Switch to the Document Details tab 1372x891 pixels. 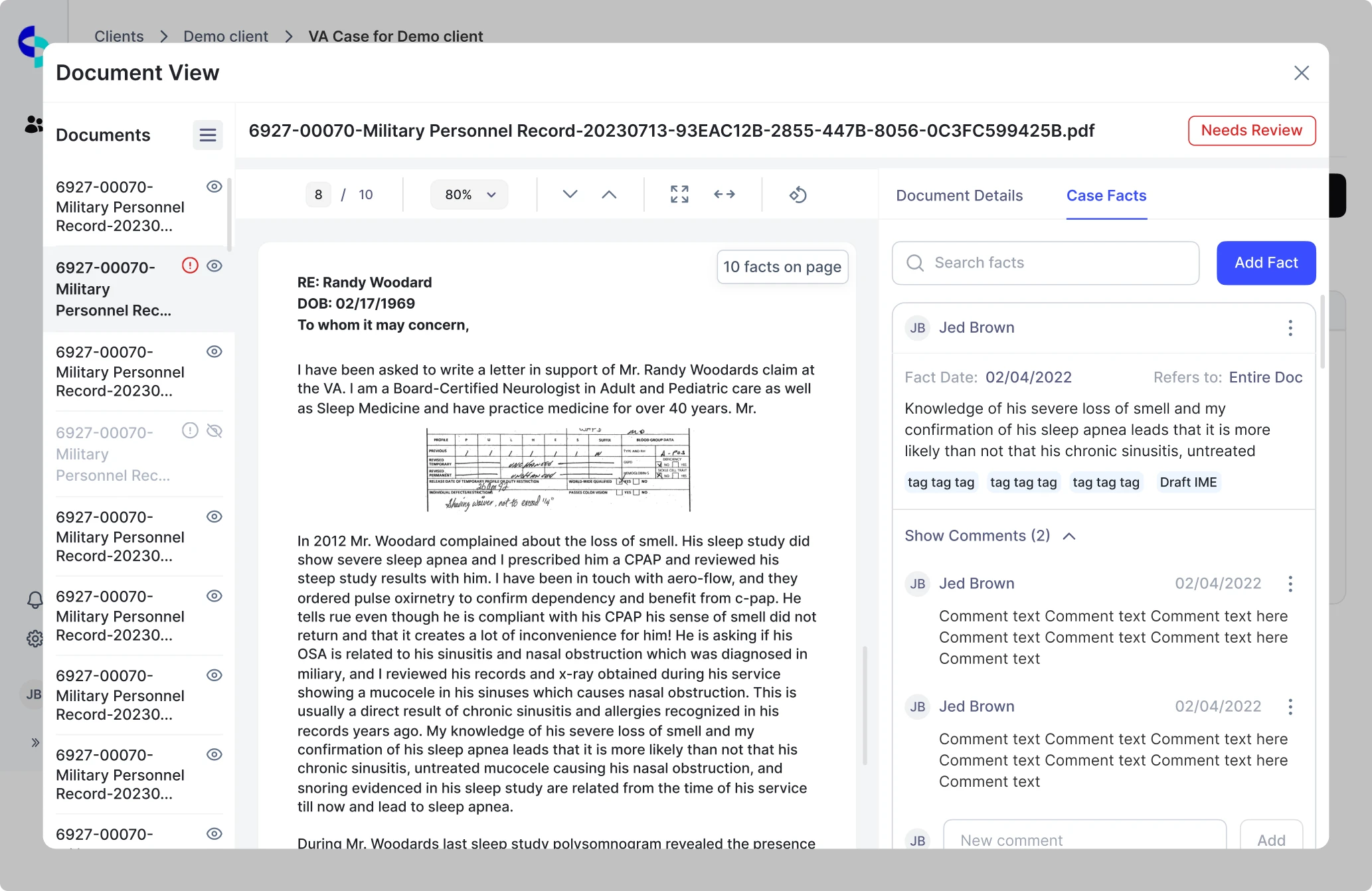[959, 195]
